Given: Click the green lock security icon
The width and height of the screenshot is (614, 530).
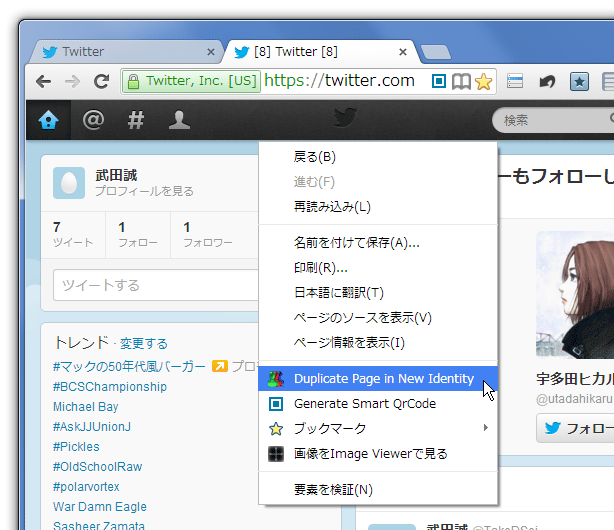Looking at the screenshot, I should pos(133,81).
